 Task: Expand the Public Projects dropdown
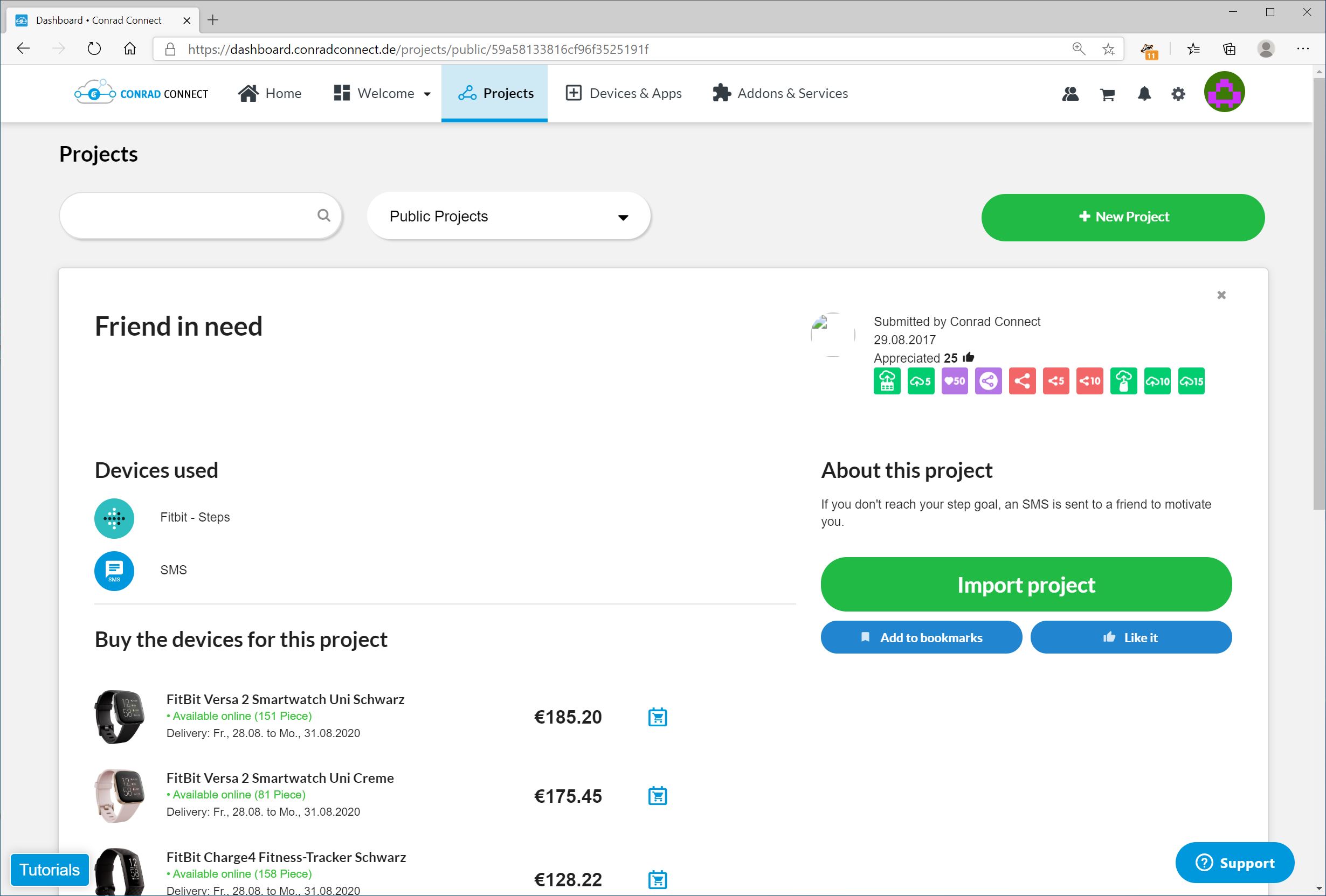508,217
